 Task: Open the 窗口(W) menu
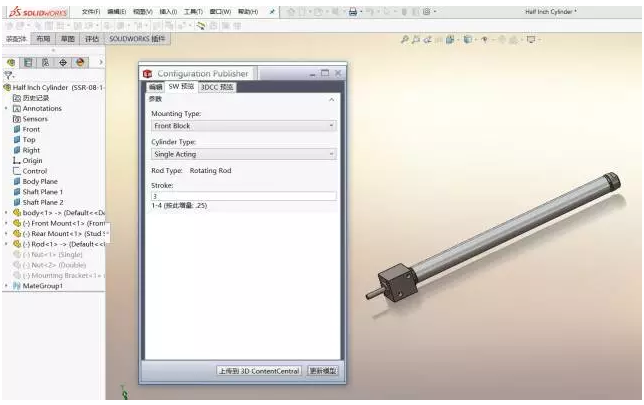(x=220, y=12)
